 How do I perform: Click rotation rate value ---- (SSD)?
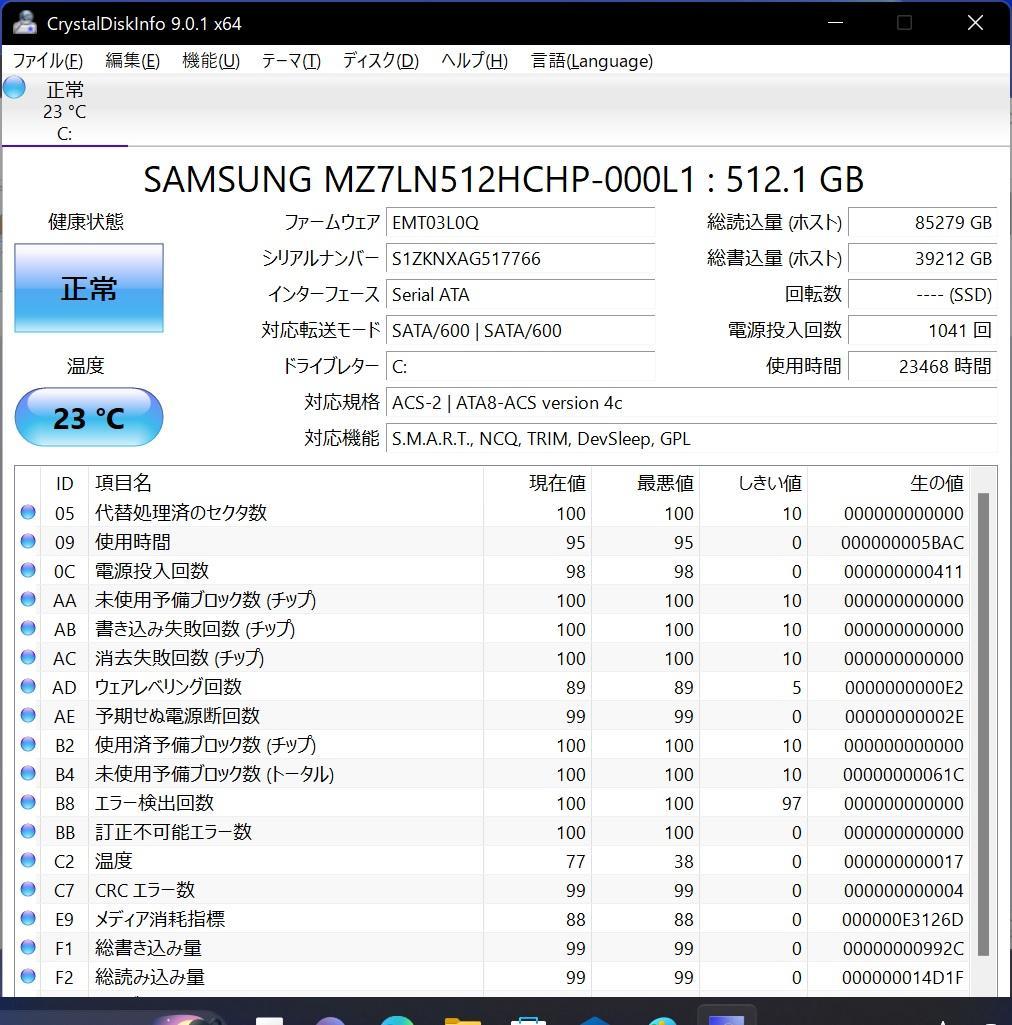tap(922, 294)
